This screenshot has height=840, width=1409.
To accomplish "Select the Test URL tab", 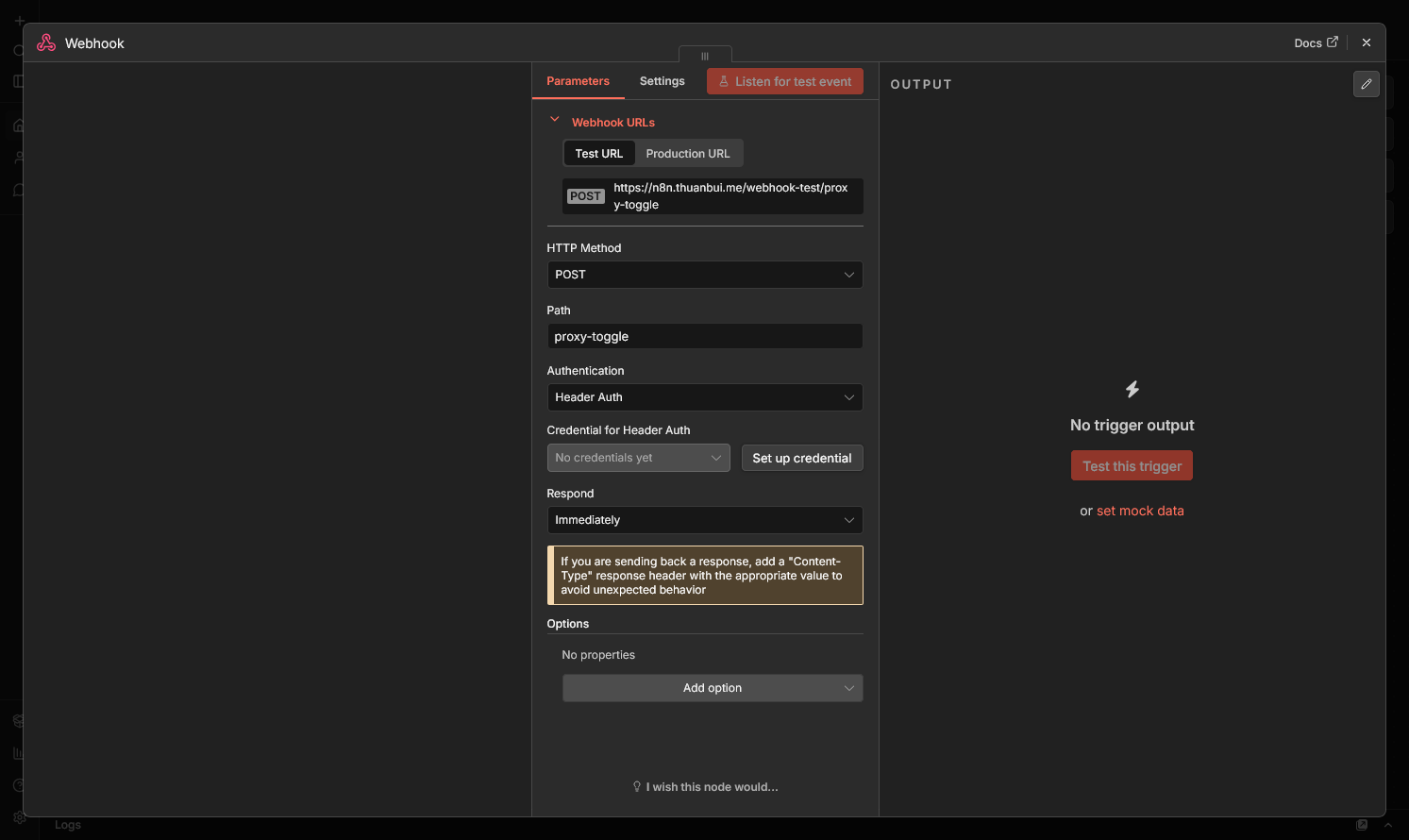I will click(599, 154).
